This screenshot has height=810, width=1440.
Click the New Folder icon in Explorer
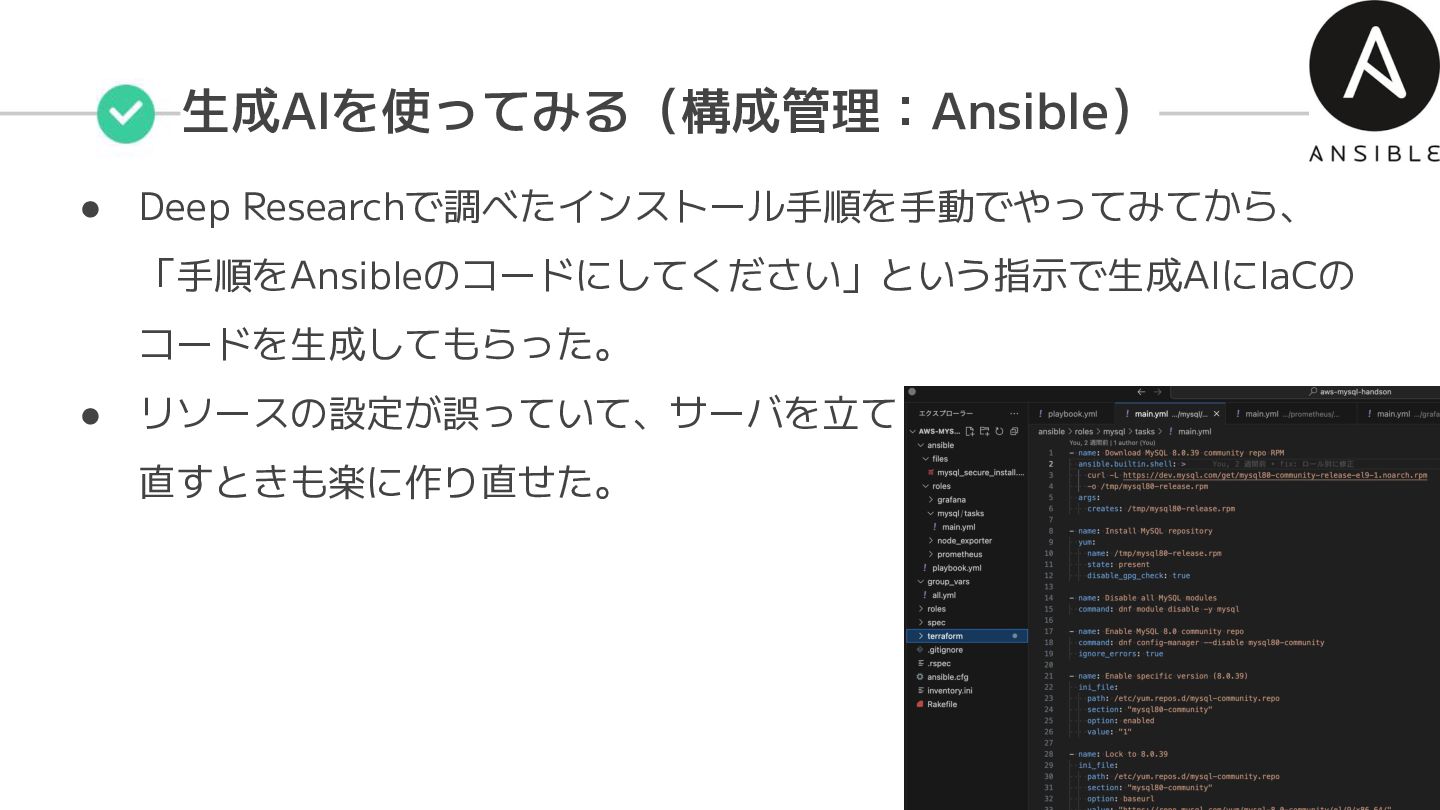point(984,431)
